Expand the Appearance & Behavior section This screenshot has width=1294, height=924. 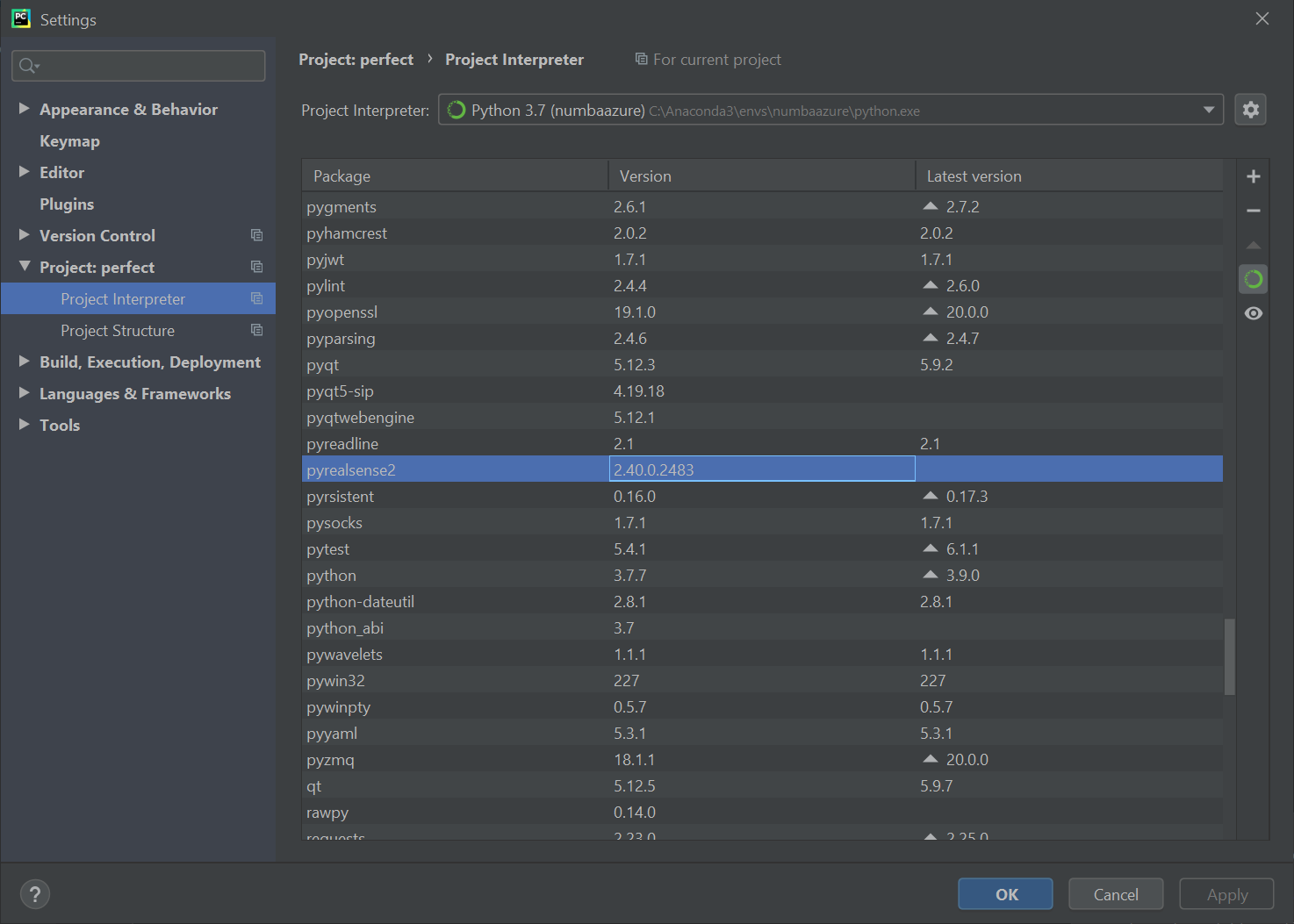pos(24,109)
